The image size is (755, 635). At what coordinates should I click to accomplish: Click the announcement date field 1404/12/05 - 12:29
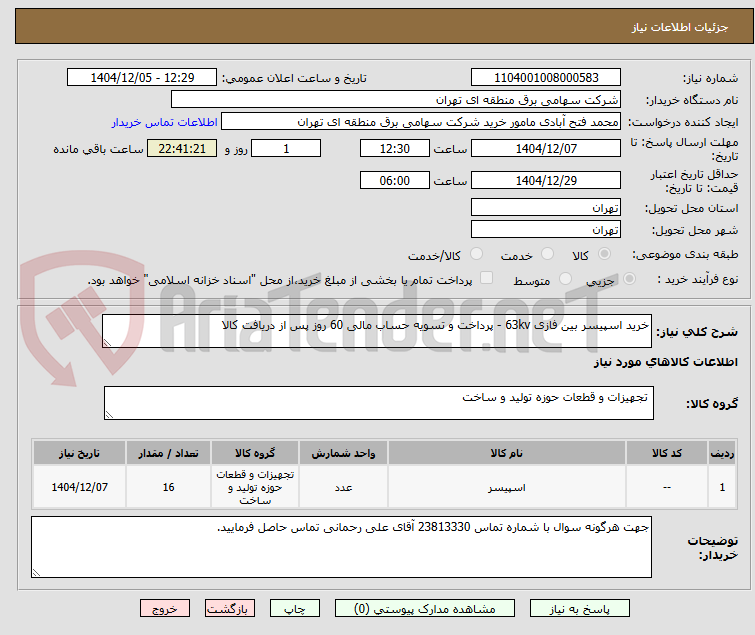142,78
